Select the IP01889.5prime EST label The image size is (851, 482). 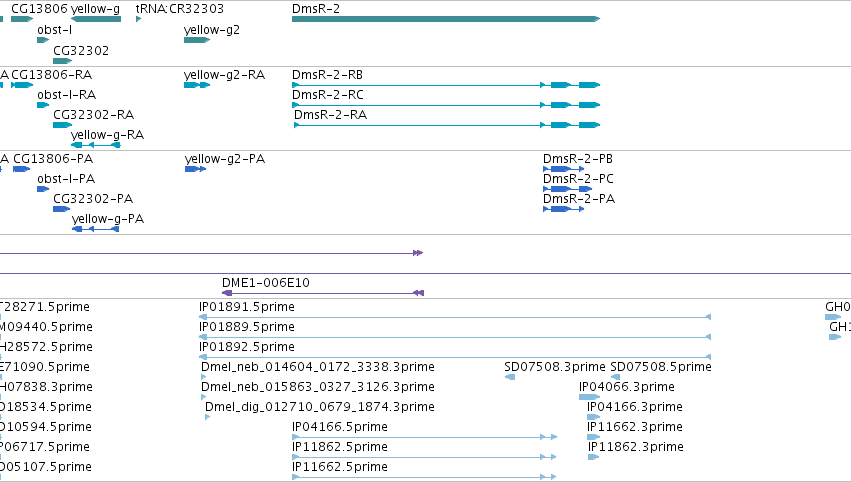click(x=247, y=327)
